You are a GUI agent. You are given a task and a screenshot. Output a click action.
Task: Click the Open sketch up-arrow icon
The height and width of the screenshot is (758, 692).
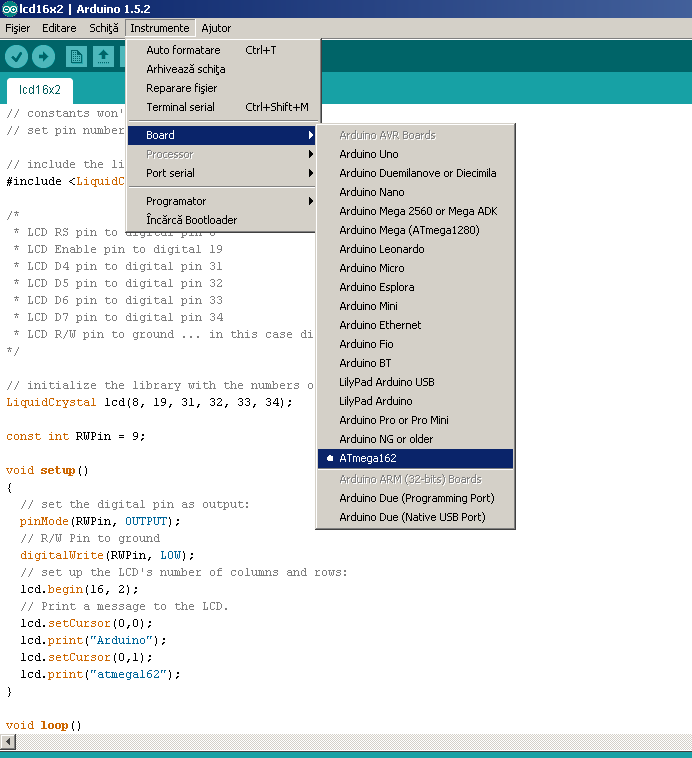tap(103, 57)
